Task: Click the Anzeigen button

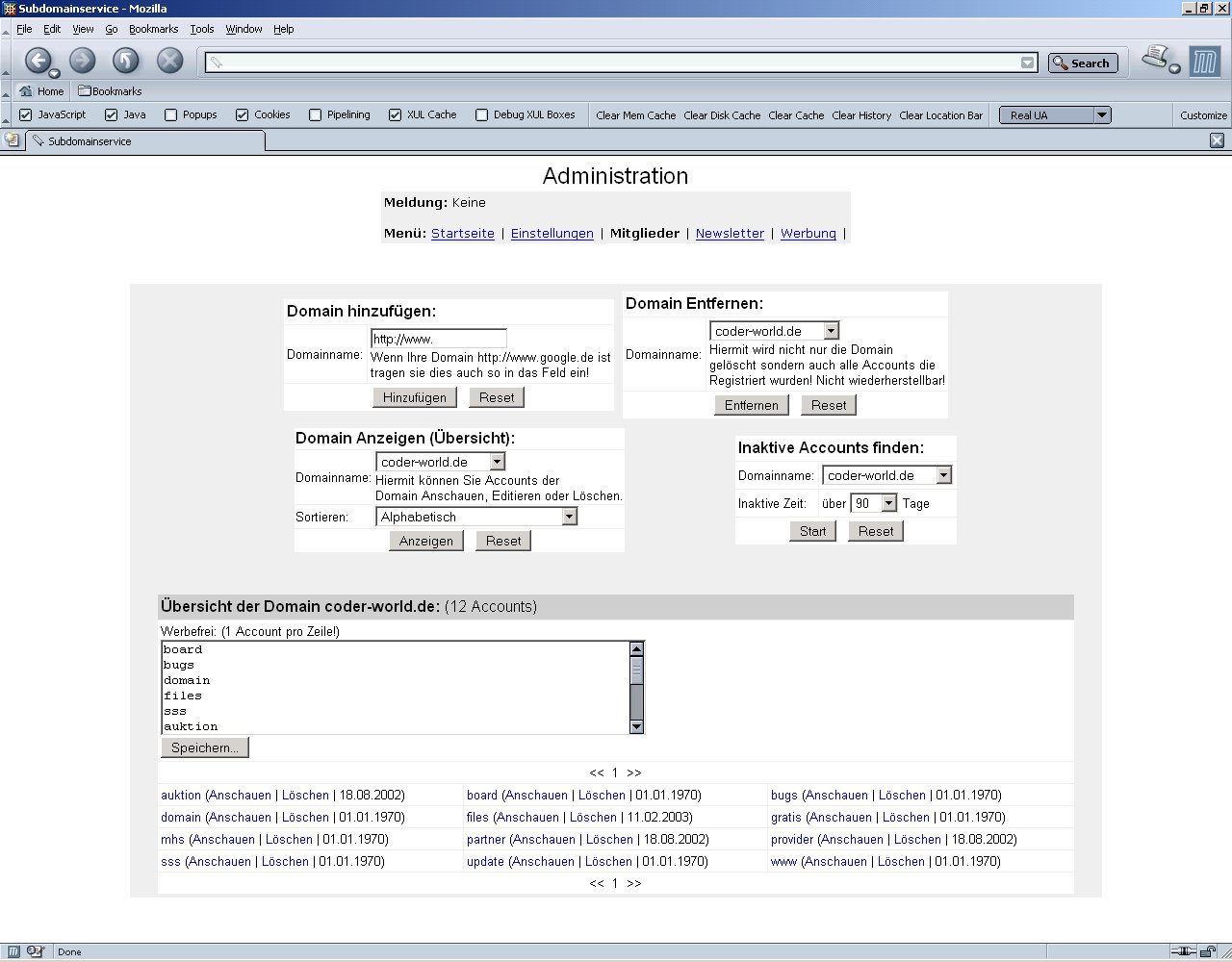Action: (x=426, y=541)
